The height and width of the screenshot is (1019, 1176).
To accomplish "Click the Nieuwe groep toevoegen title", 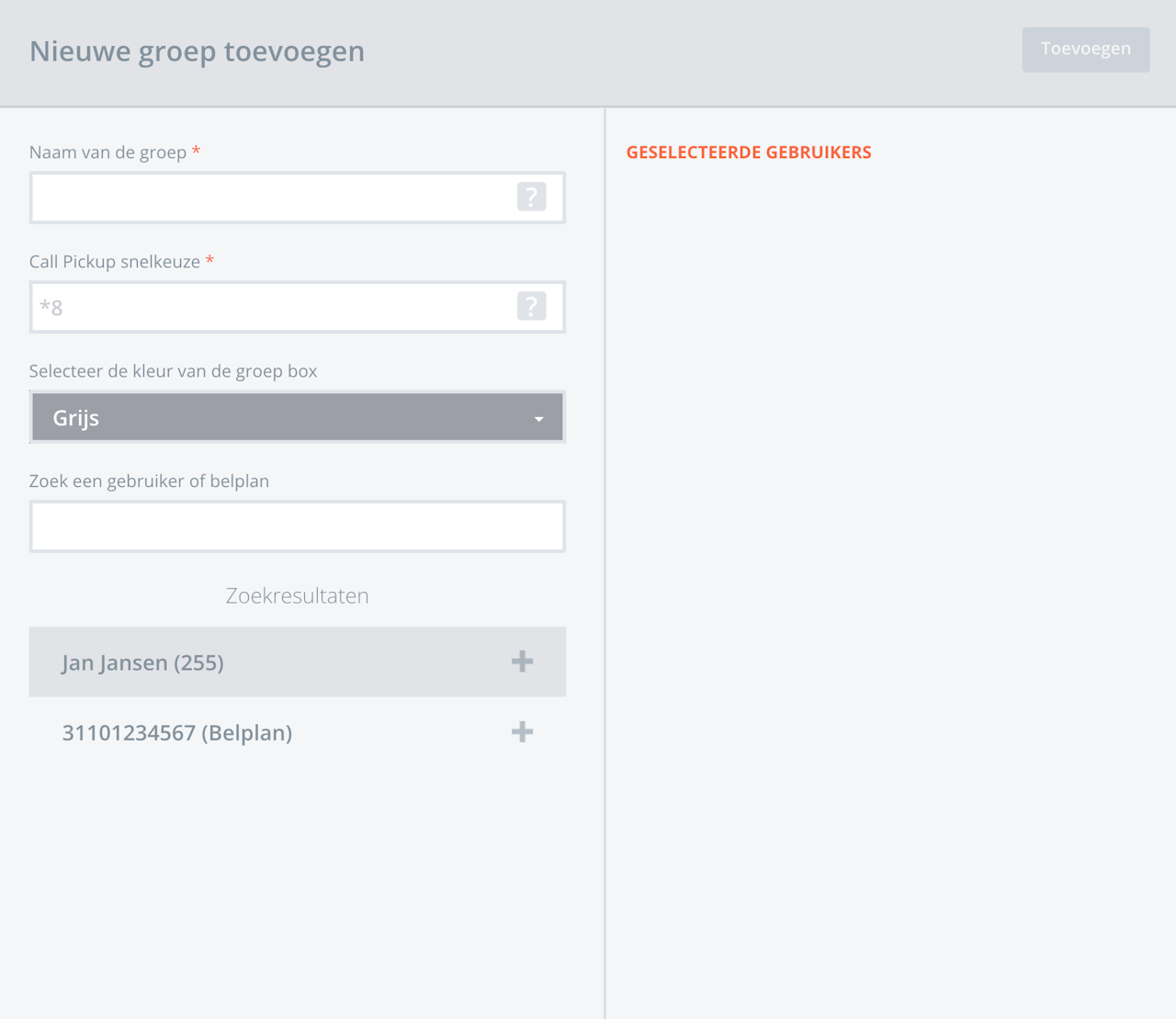I will pyautogui.click(x=197, y=51).
